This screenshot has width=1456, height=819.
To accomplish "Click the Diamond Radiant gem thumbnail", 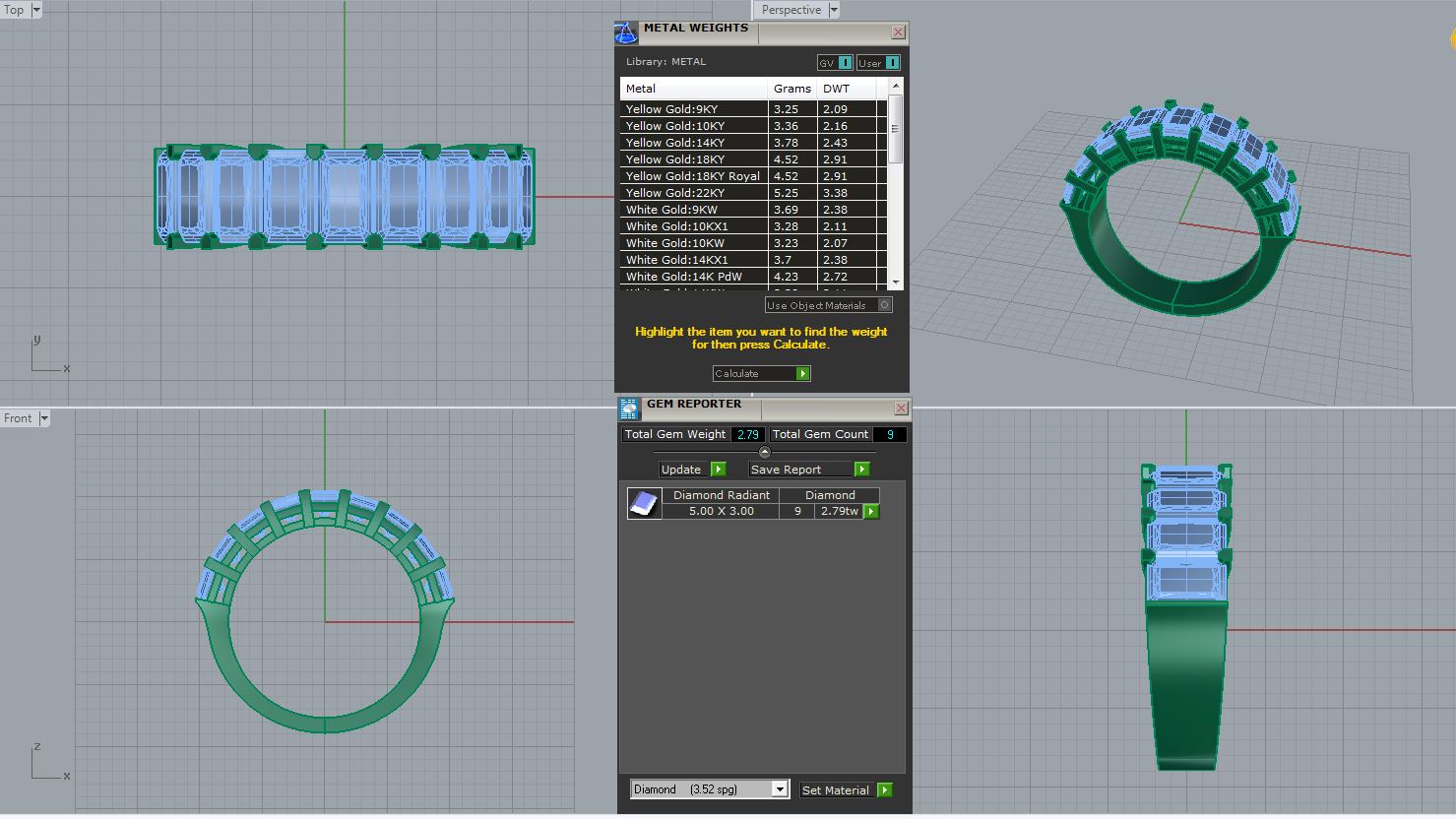I will coord(644,503).
